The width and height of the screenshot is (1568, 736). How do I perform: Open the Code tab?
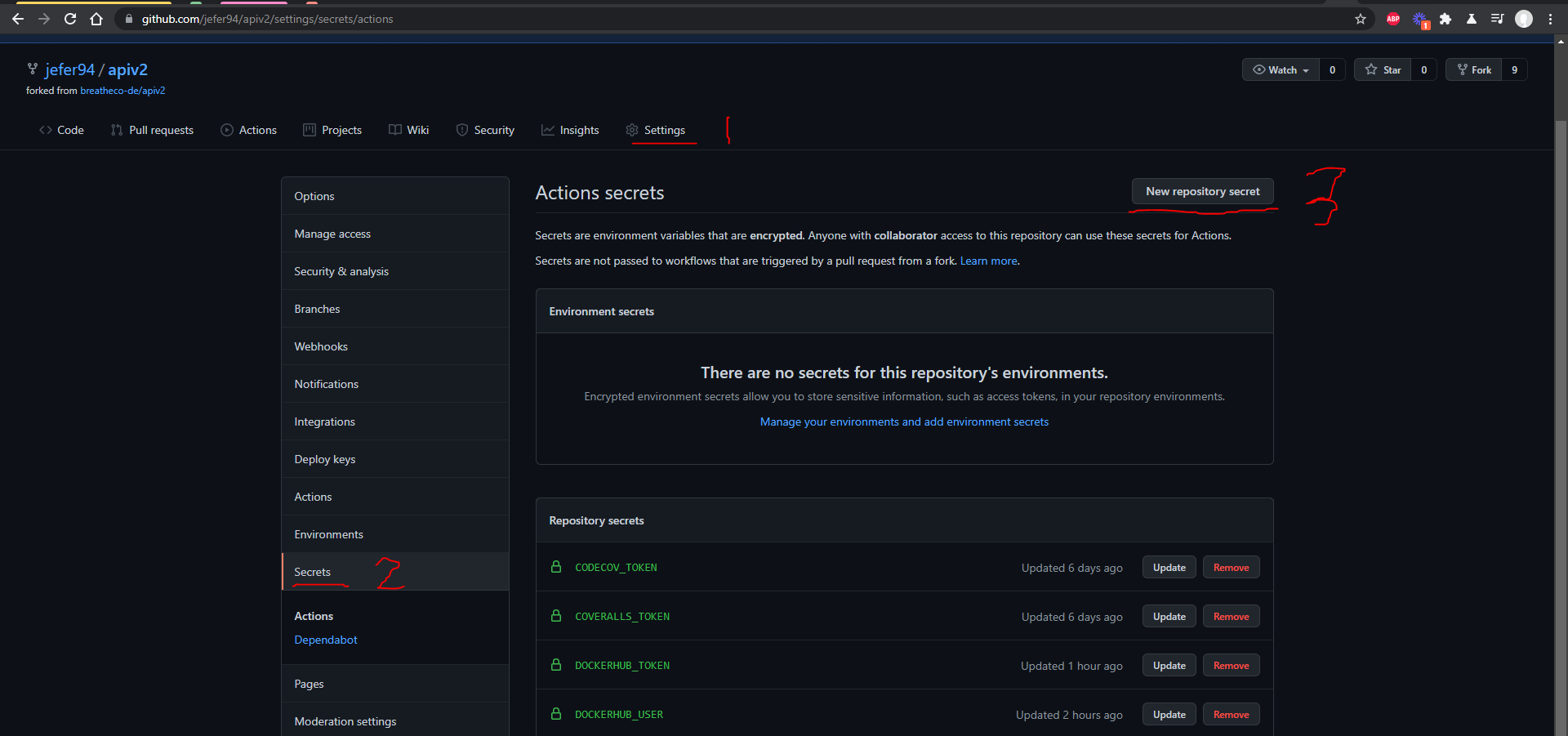coord(61,130)
